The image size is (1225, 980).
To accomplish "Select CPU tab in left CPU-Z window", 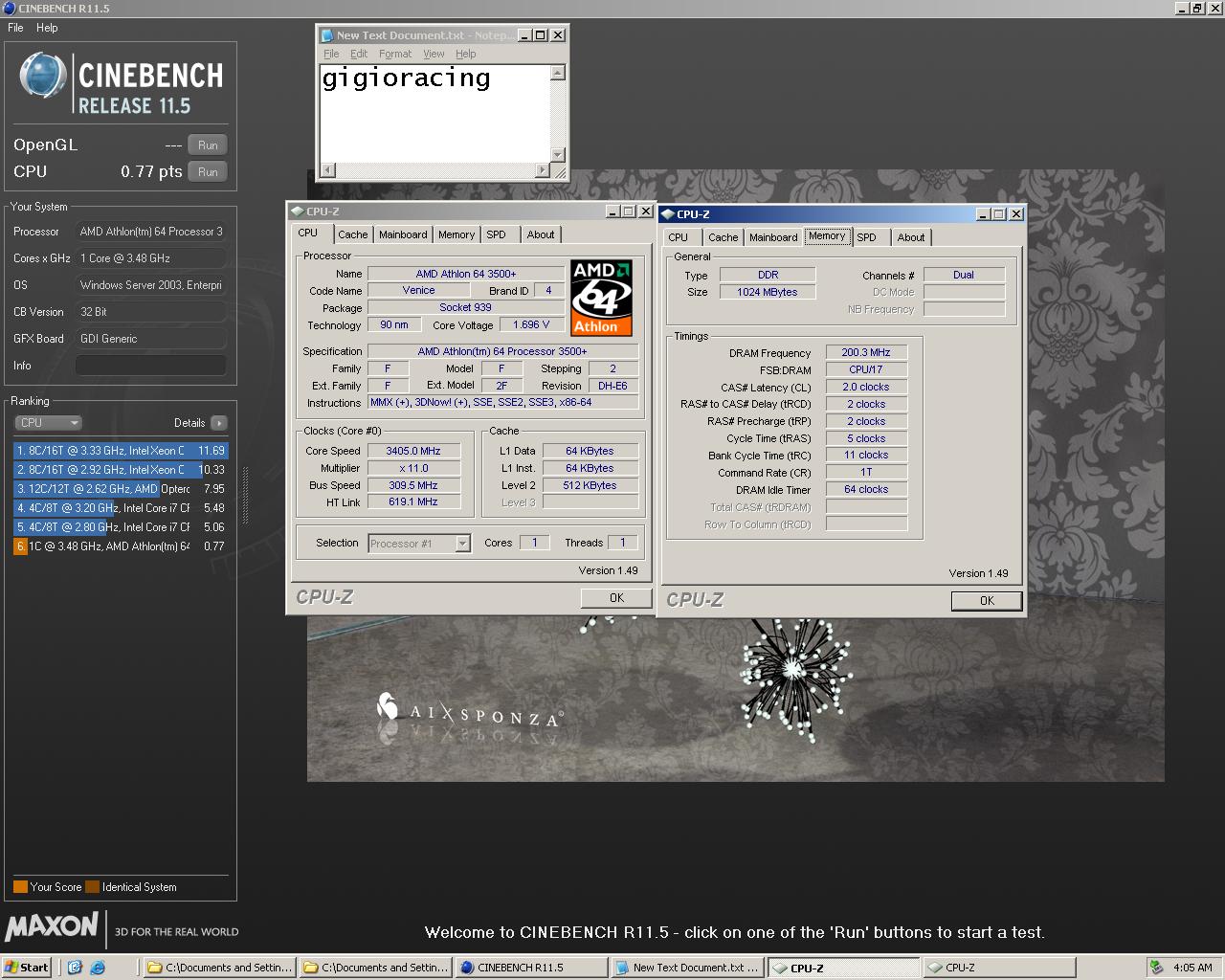I will click(x=308, y=233).
